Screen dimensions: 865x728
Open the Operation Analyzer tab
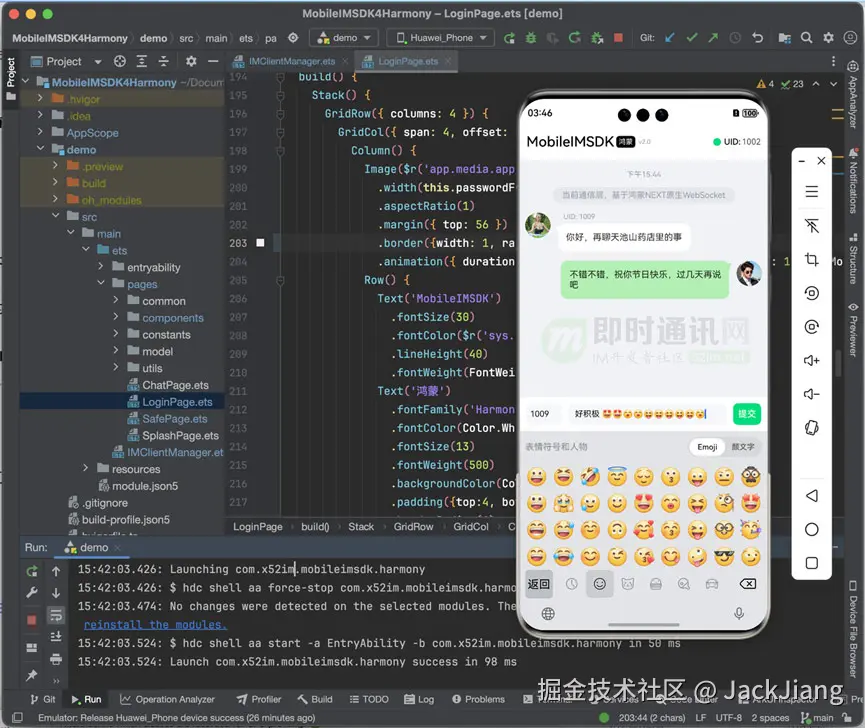pos(168,699)
